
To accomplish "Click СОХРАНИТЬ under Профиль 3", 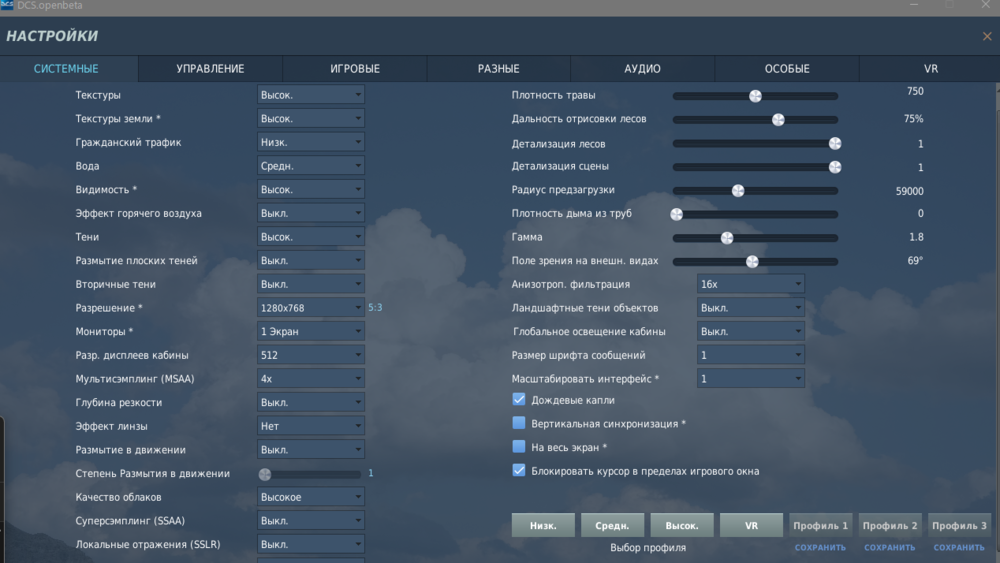I will [959, 548].
